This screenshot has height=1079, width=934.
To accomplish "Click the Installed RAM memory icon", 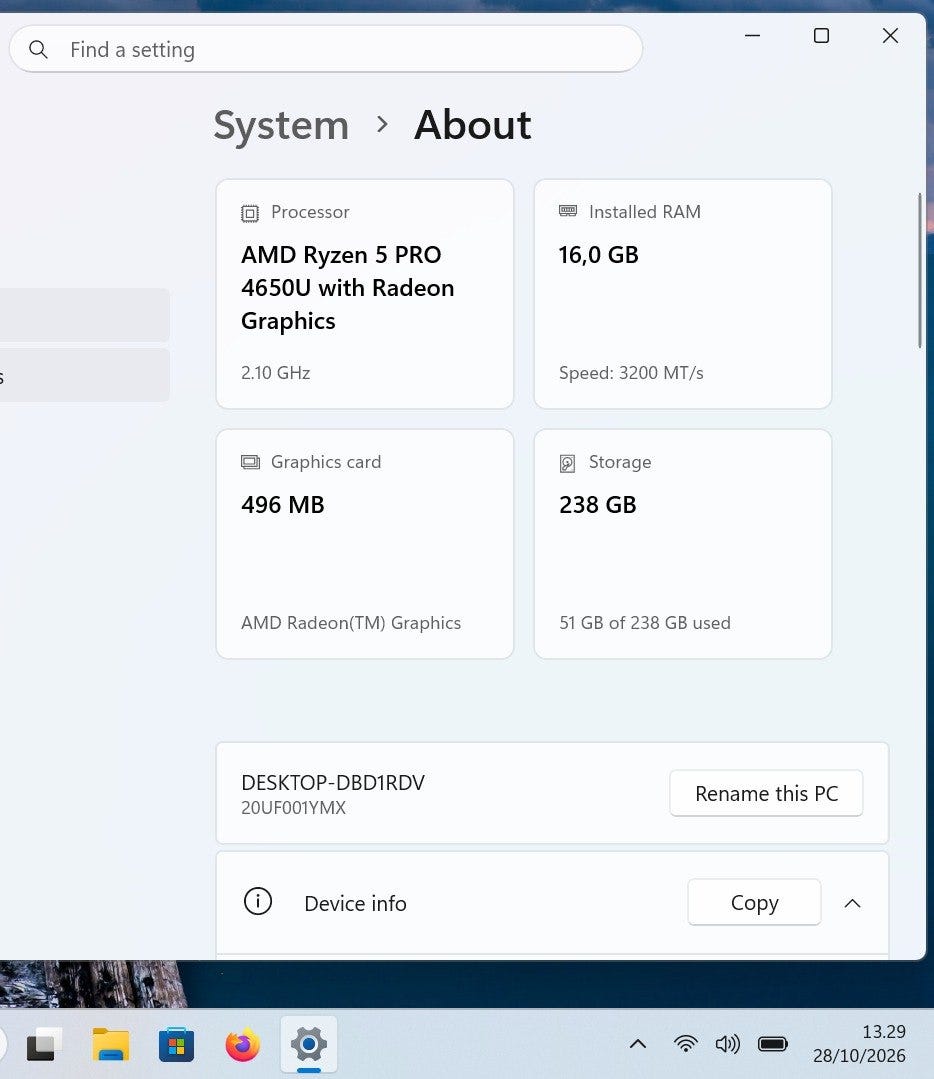I will point(568,211).
